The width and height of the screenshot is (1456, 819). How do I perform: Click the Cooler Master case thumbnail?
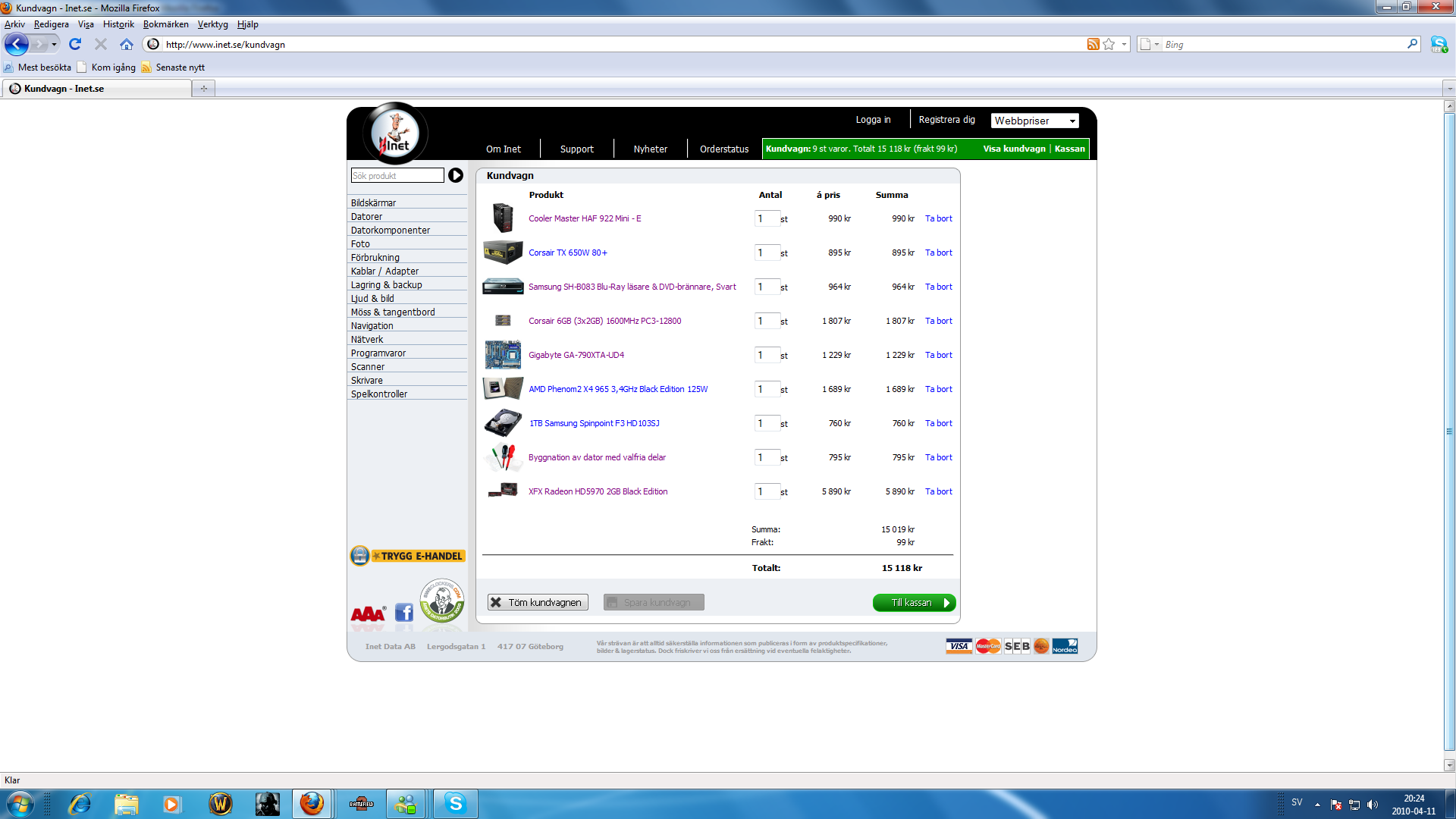pyautogui.click(x=503, y=218)
